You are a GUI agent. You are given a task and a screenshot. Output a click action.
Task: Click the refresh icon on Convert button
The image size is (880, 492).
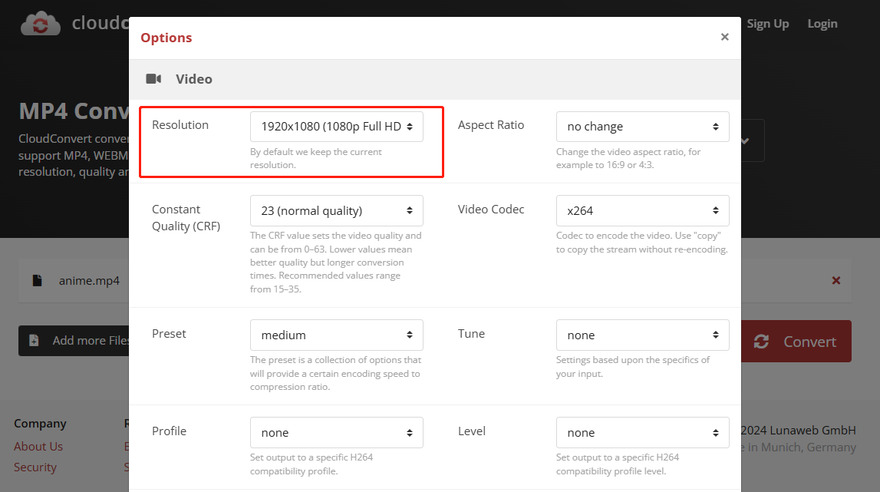tap(762, 341)
